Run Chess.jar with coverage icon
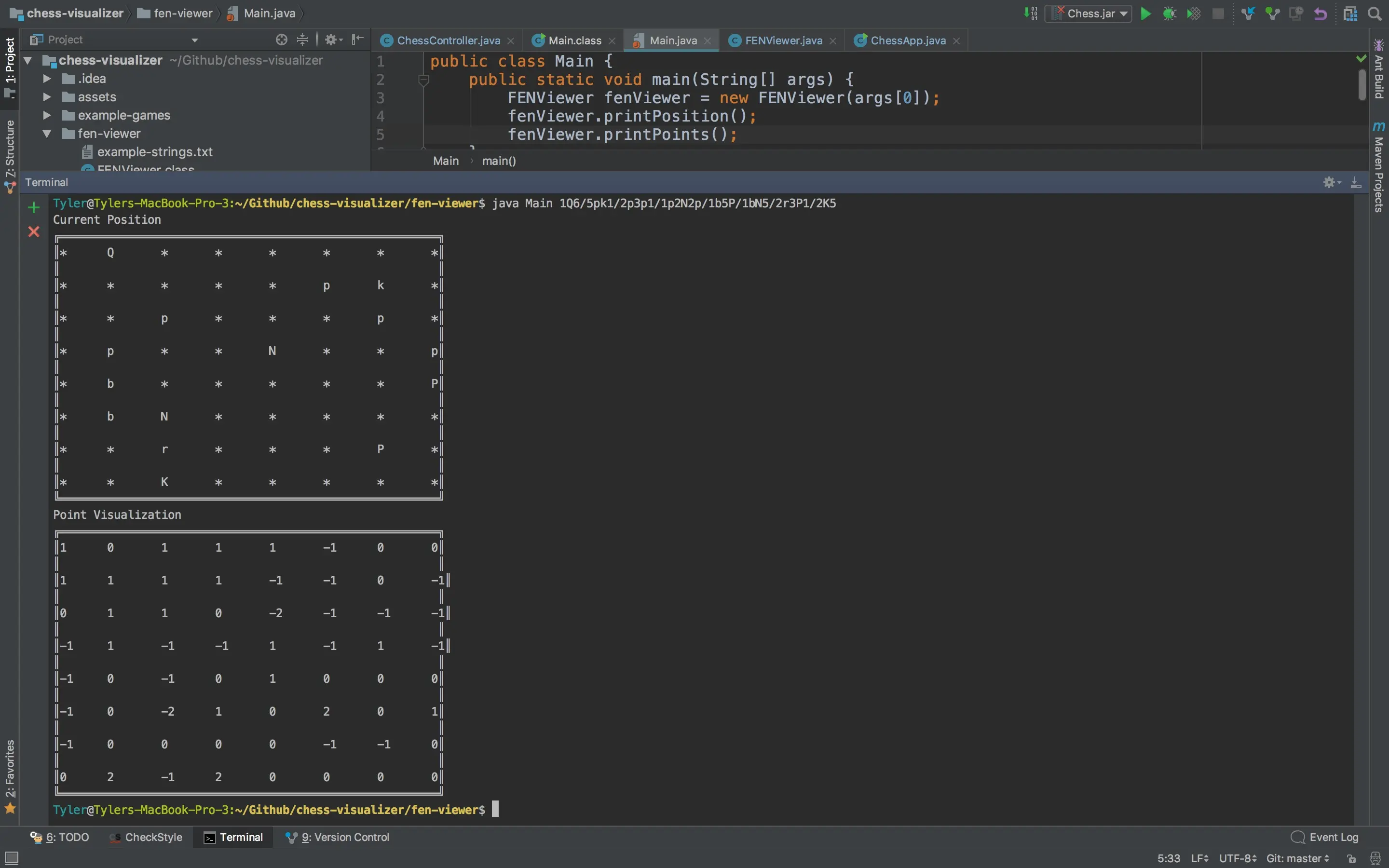Viewport: 1389px width, 868px height. click(1194, 13)
